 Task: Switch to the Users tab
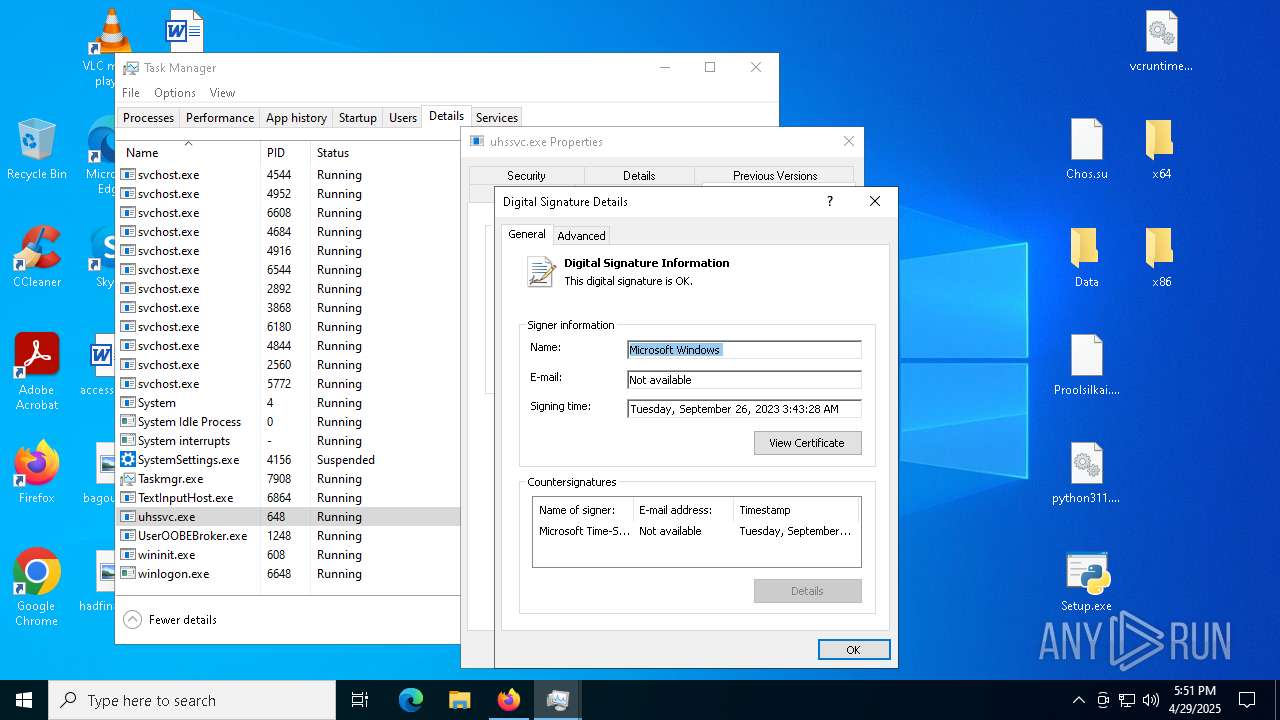coord(403,117)
